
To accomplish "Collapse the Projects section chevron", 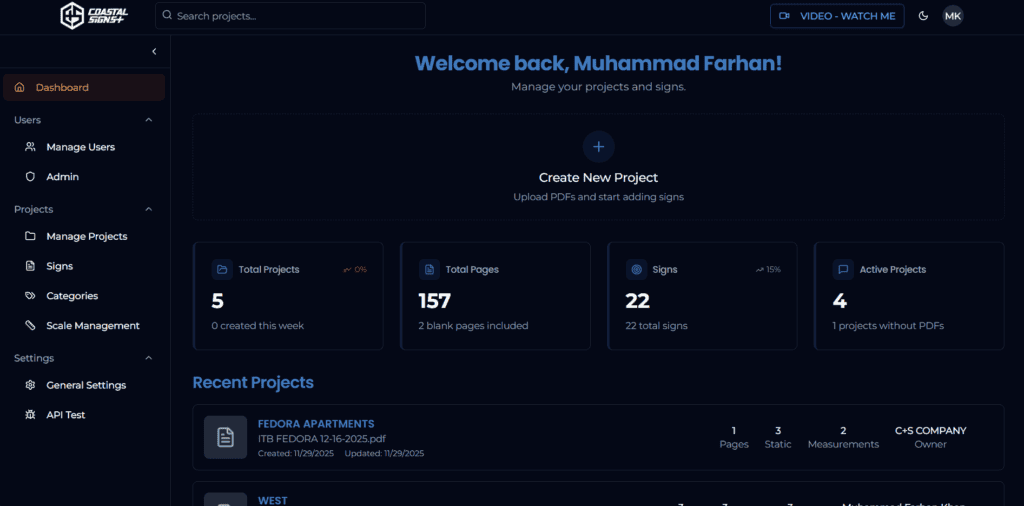I will (149, 210).
